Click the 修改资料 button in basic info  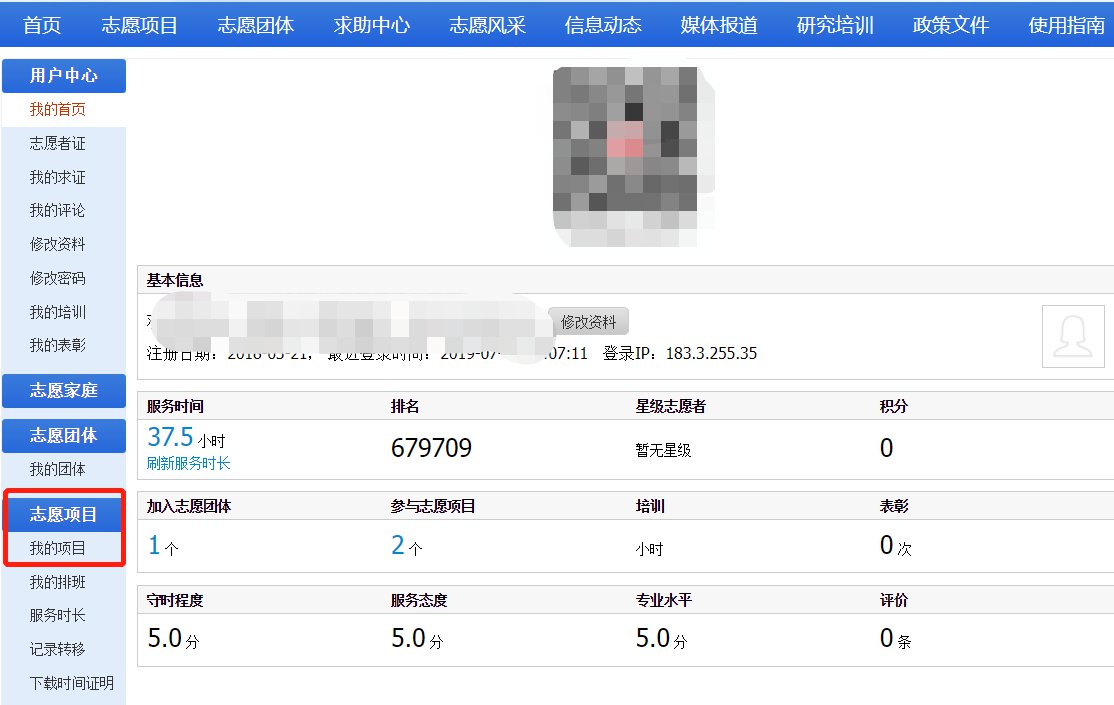point(588,322)
